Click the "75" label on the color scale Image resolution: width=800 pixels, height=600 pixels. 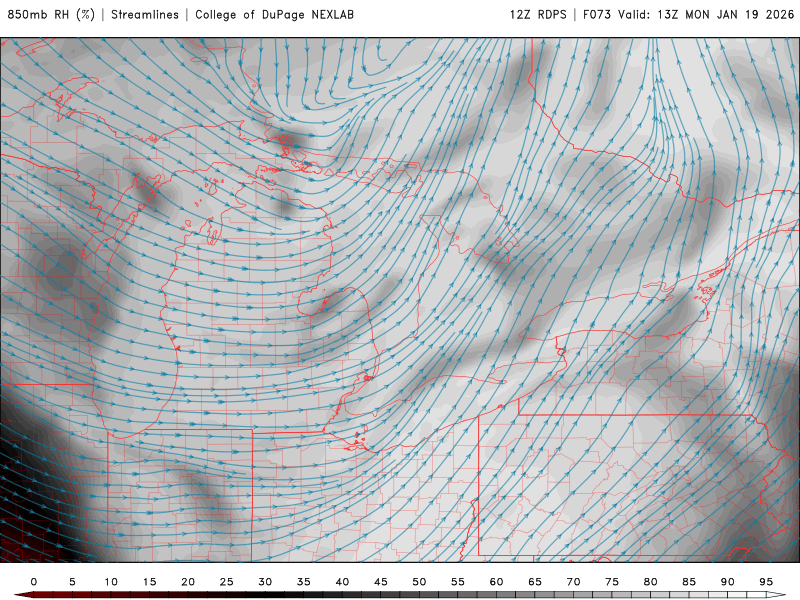coord(612,582)
